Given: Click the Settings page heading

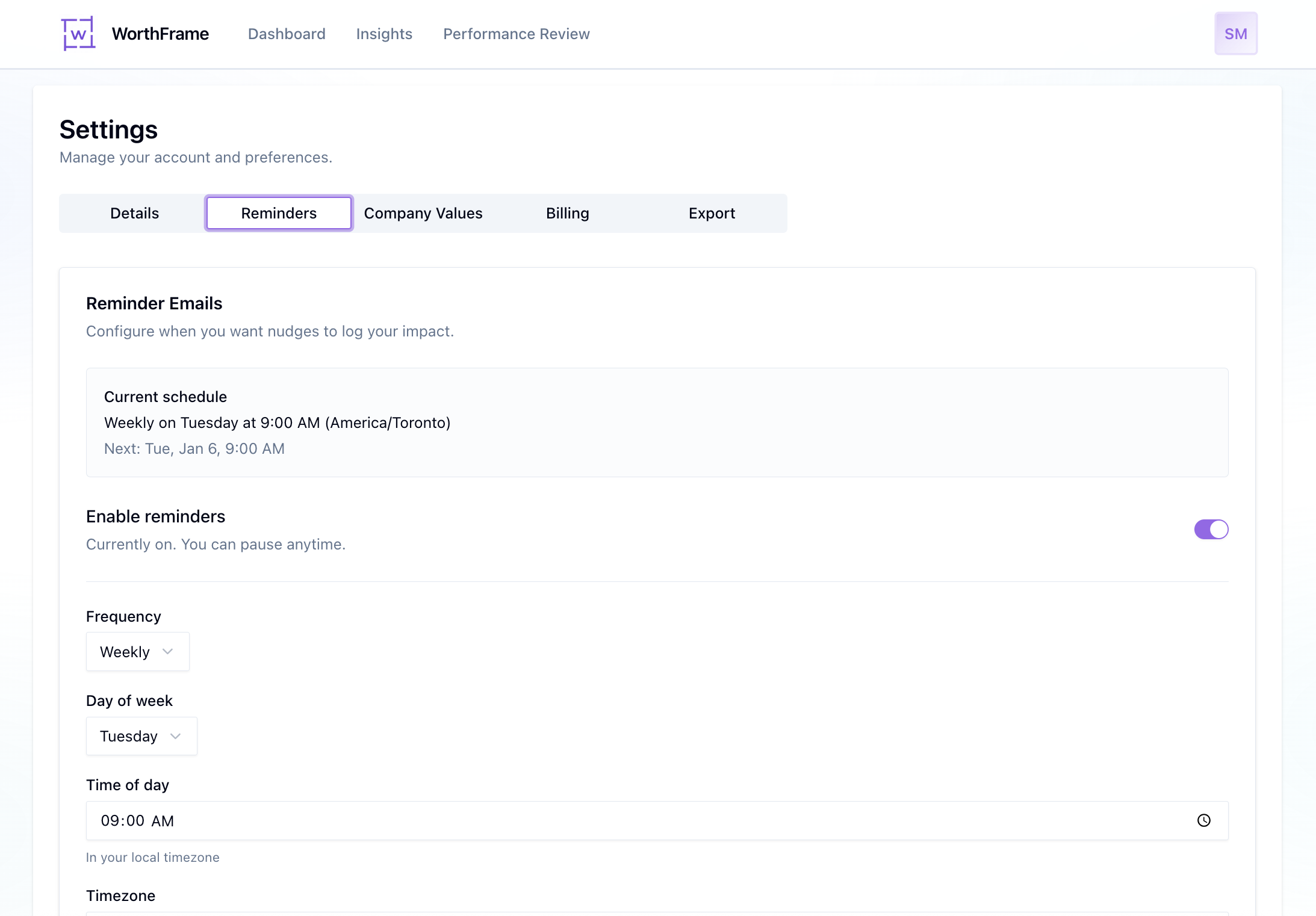Looking at the screenshot, I should click(x=108, y=129).
